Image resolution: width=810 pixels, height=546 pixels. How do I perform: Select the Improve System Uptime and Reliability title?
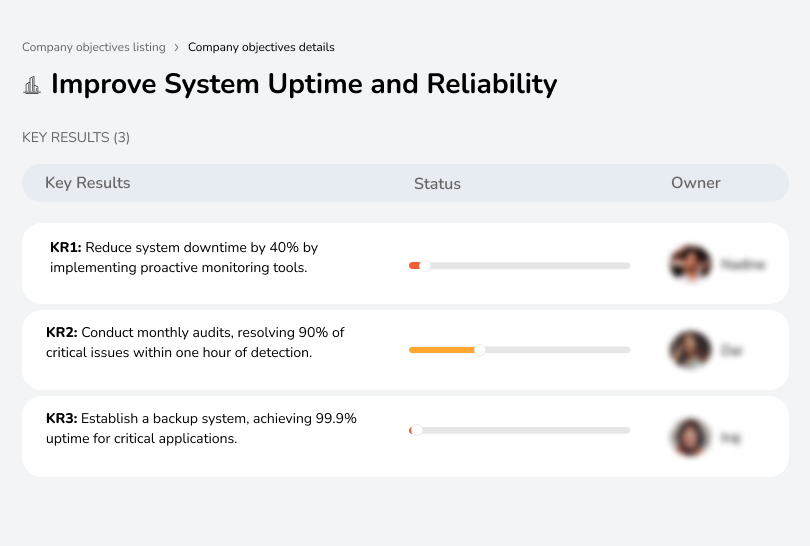tap(304, 84)
